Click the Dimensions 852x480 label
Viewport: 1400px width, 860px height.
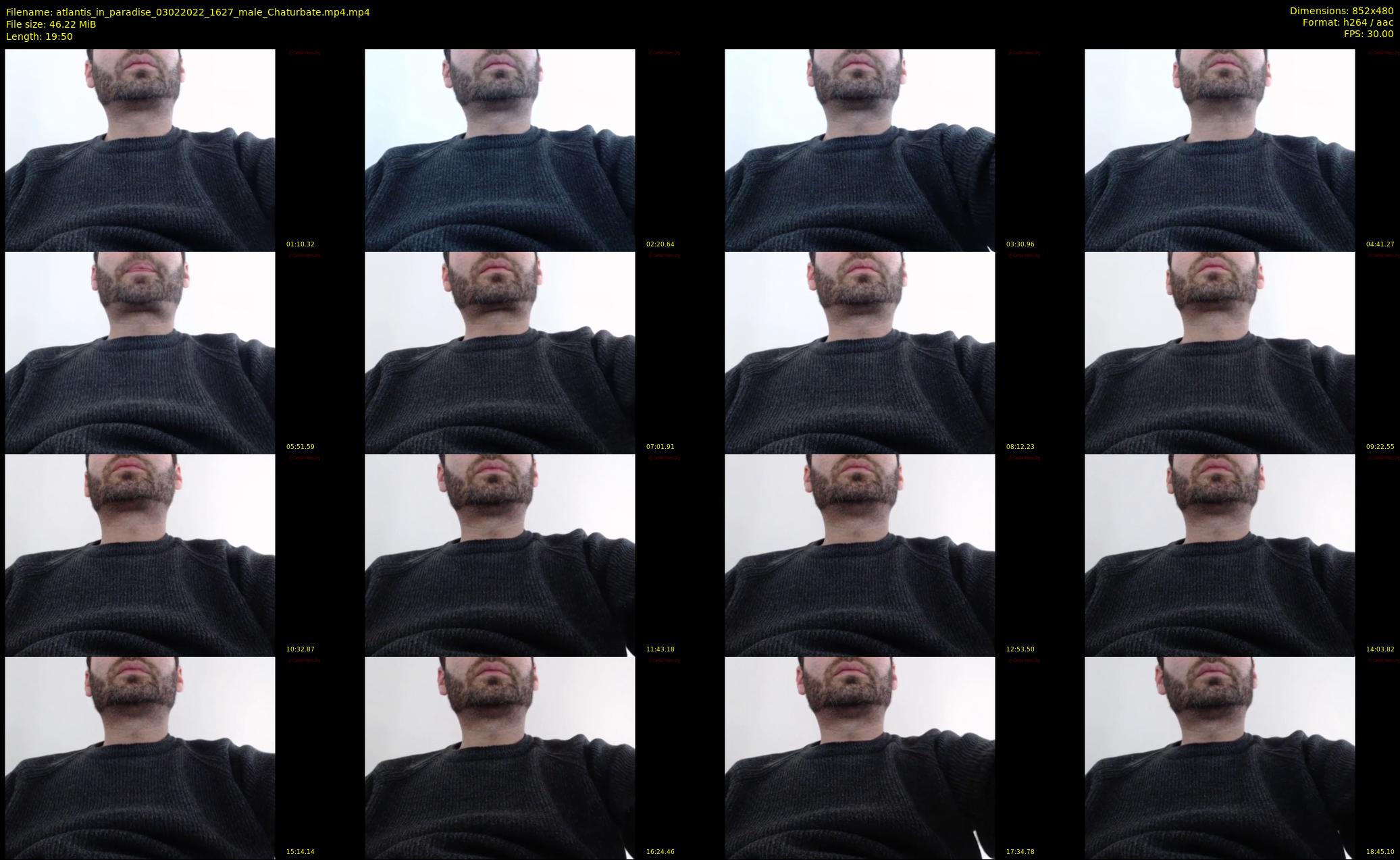point(1341,11)
